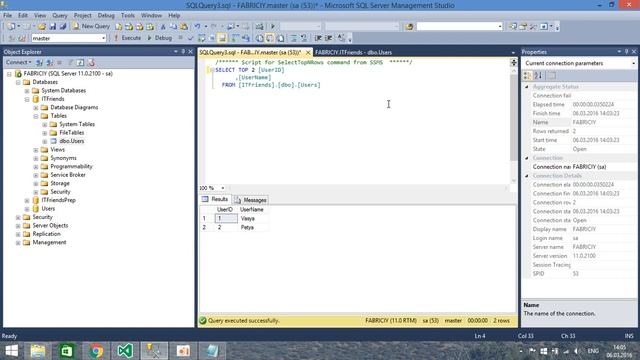640x360 pixels.
Task: Click the Execute button
Action: tap(127, 38)
